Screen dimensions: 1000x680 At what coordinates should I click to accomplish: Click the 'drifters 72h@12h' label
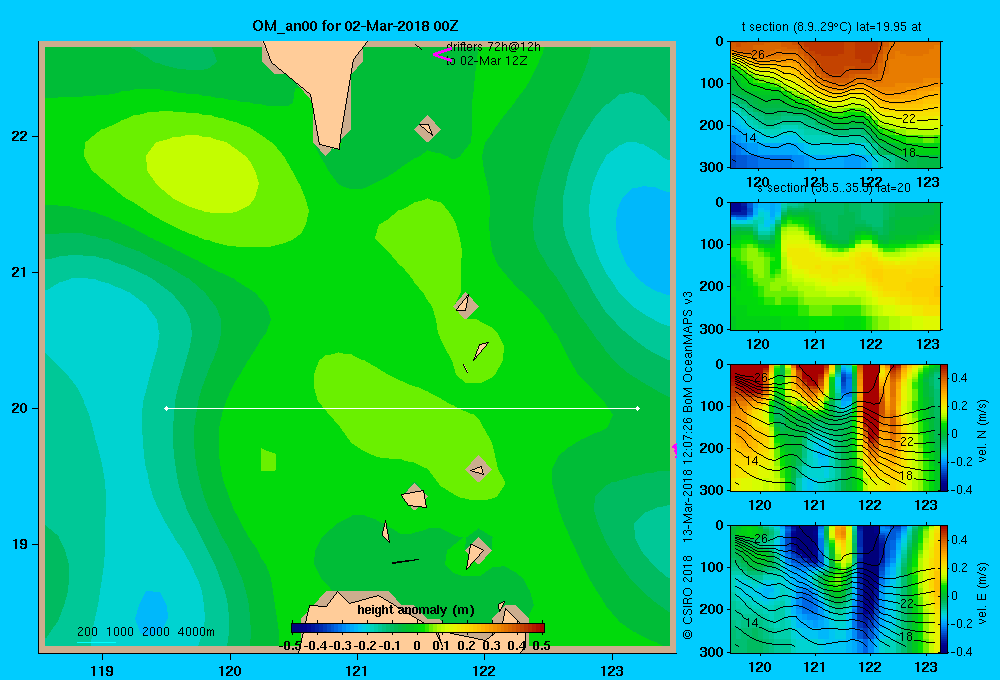pyautogui.click(x=493, y=47)
